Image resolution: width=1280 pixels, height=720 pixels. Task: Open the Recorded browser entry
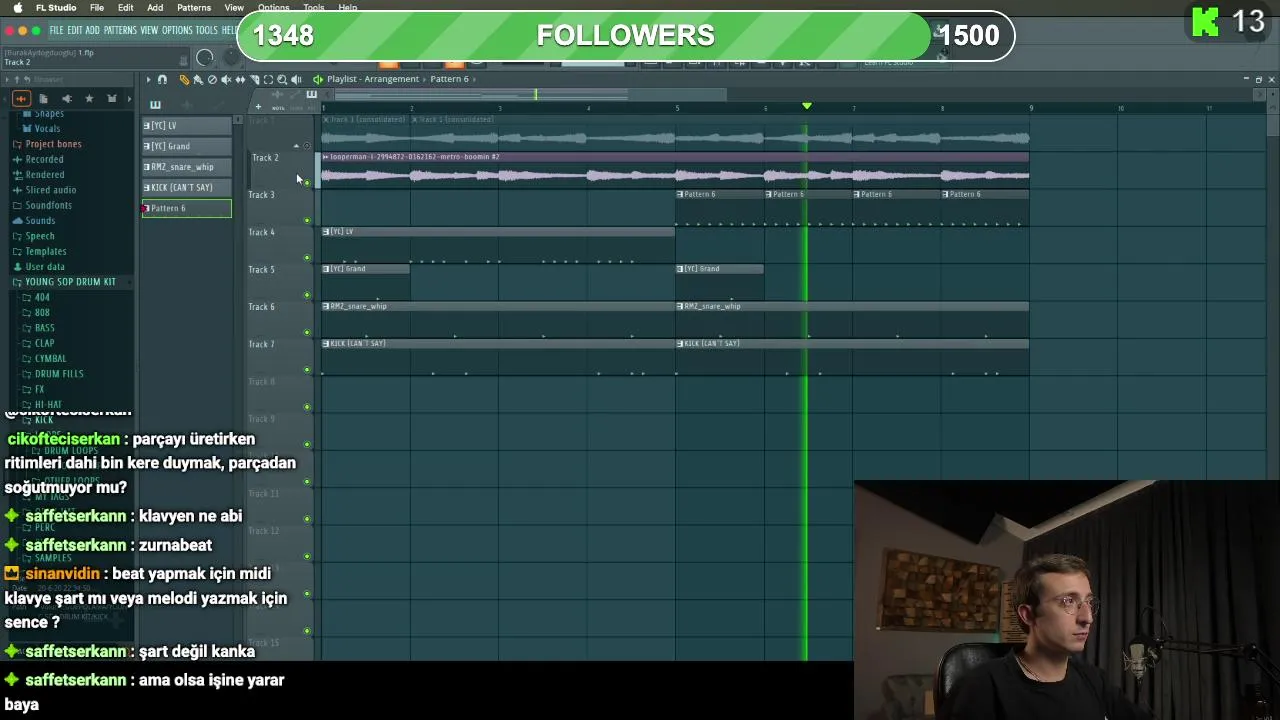(44, 159)
